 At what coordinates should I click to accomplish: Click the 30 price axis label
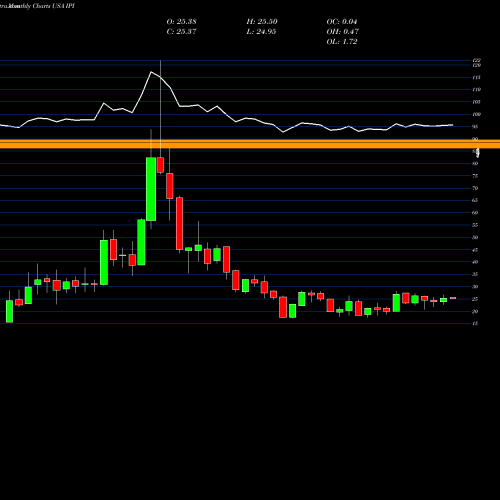tap(476, 287)
